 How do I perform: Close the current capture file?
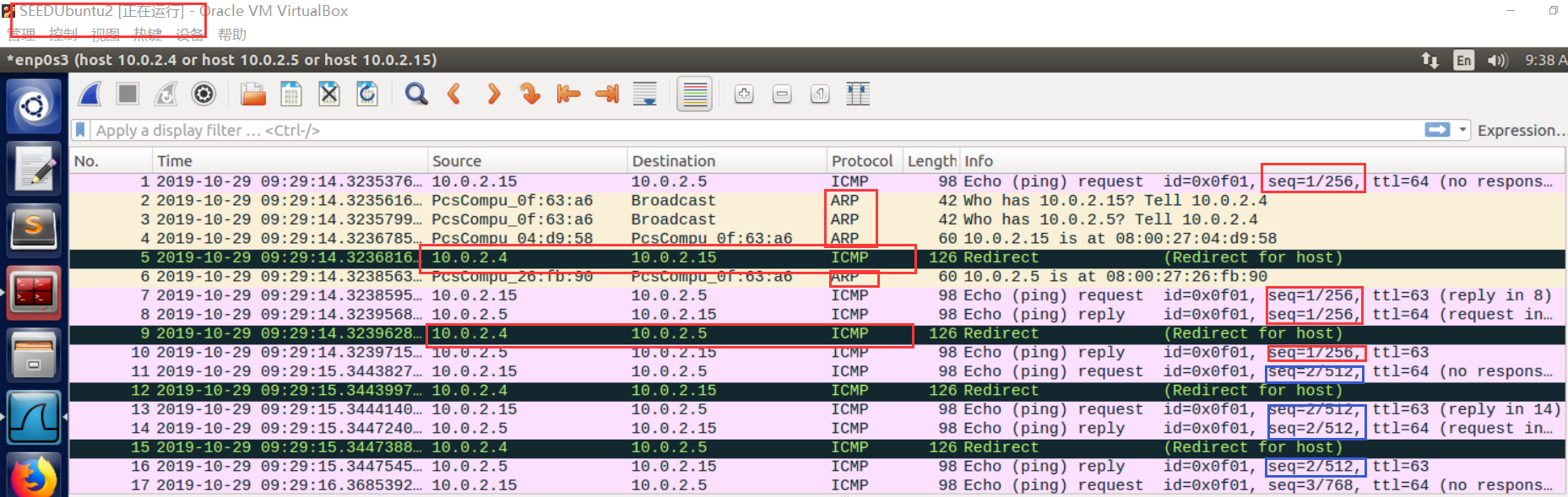click(x=328, y=94)
